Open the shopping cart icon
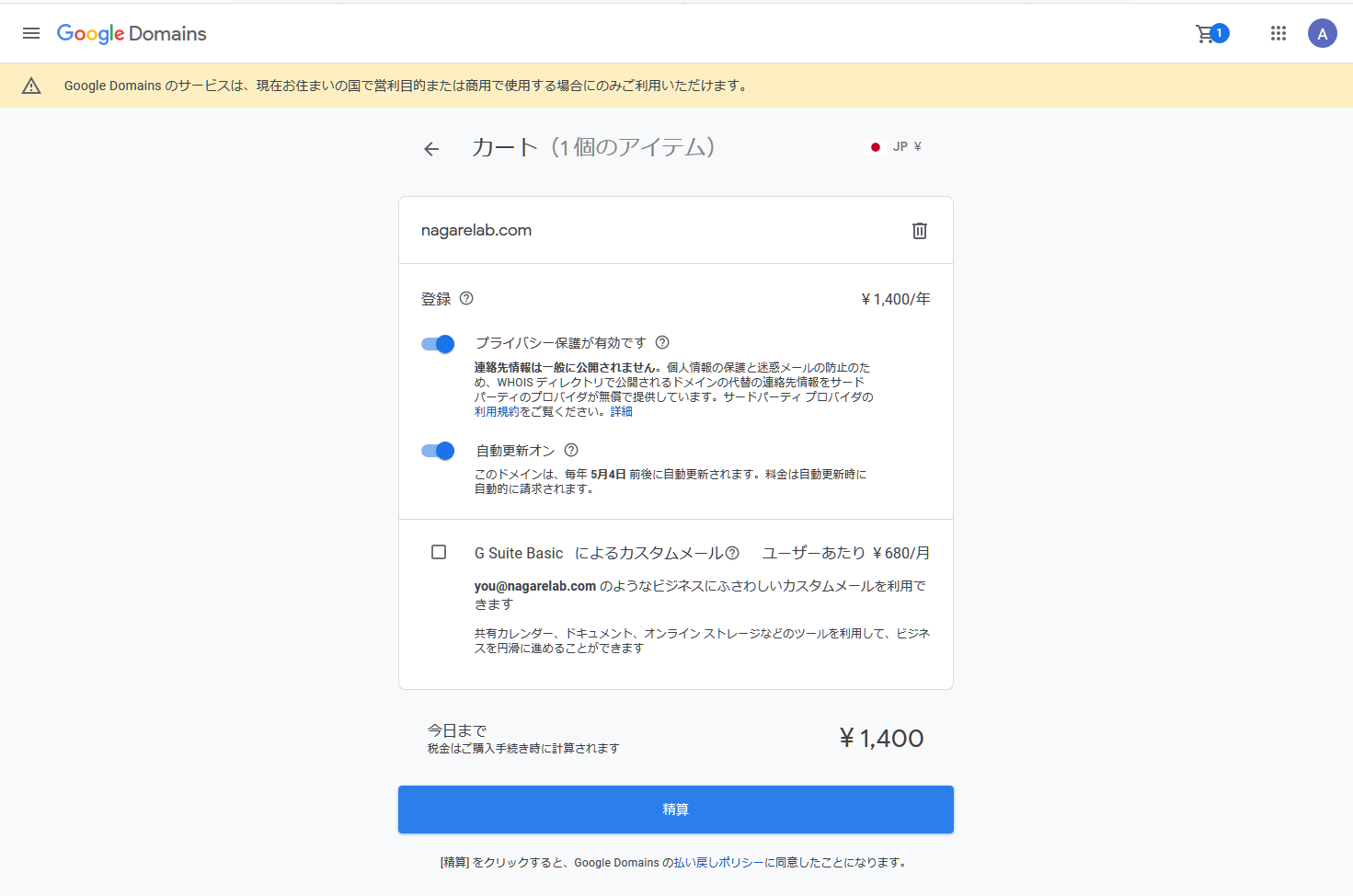 coord(1211,34)
